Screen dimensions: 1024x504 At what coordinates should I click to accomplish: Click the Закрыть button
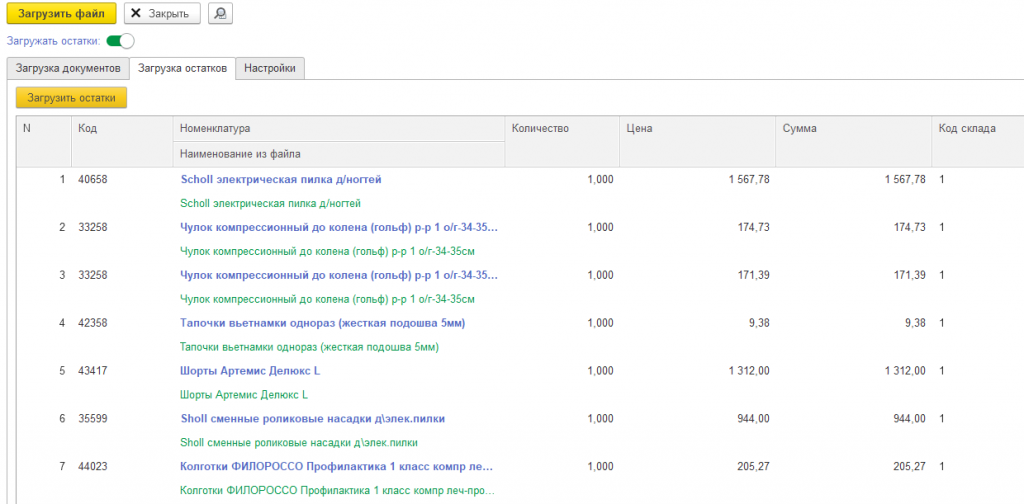pyautogui.click(x=162, y=13)
